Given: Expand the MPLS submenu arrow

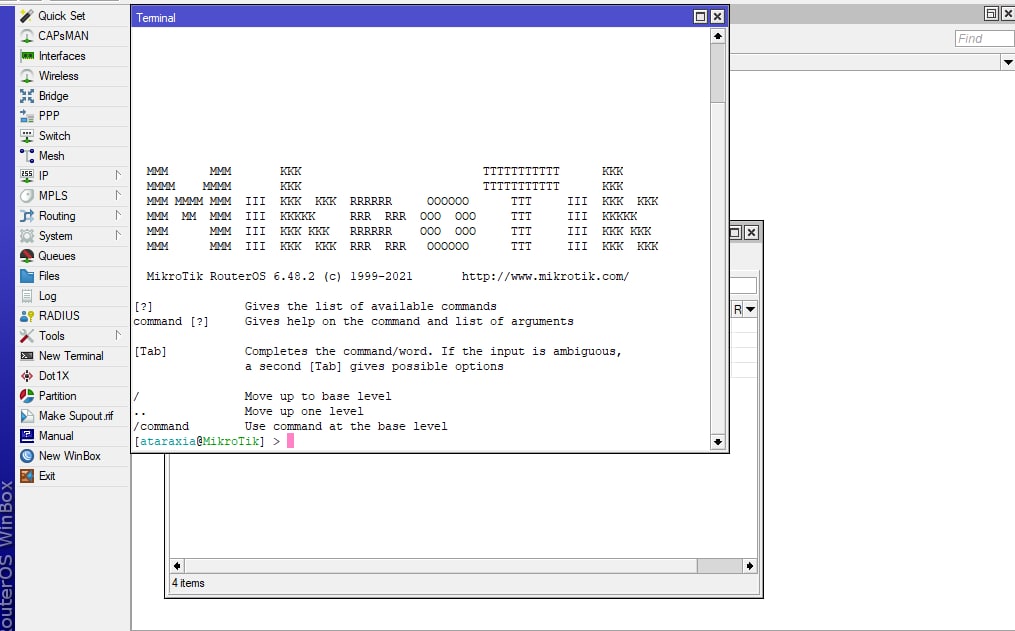Looking at the screenshot, I should [x=118, y=195].
